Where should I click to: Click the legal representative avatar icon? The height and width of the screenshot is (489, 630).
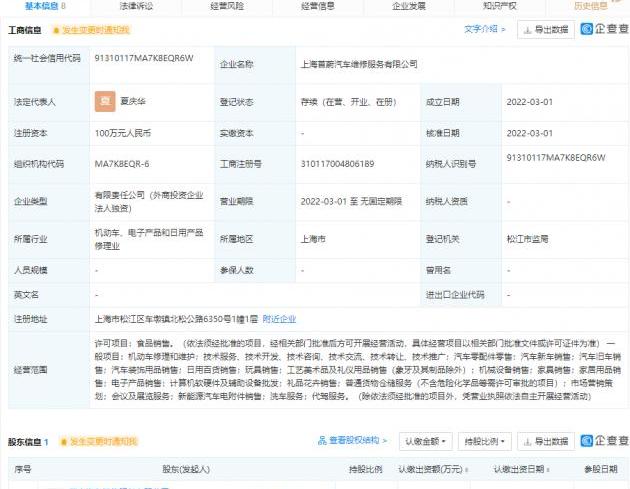pyautogui.click(x=105, y=101)
